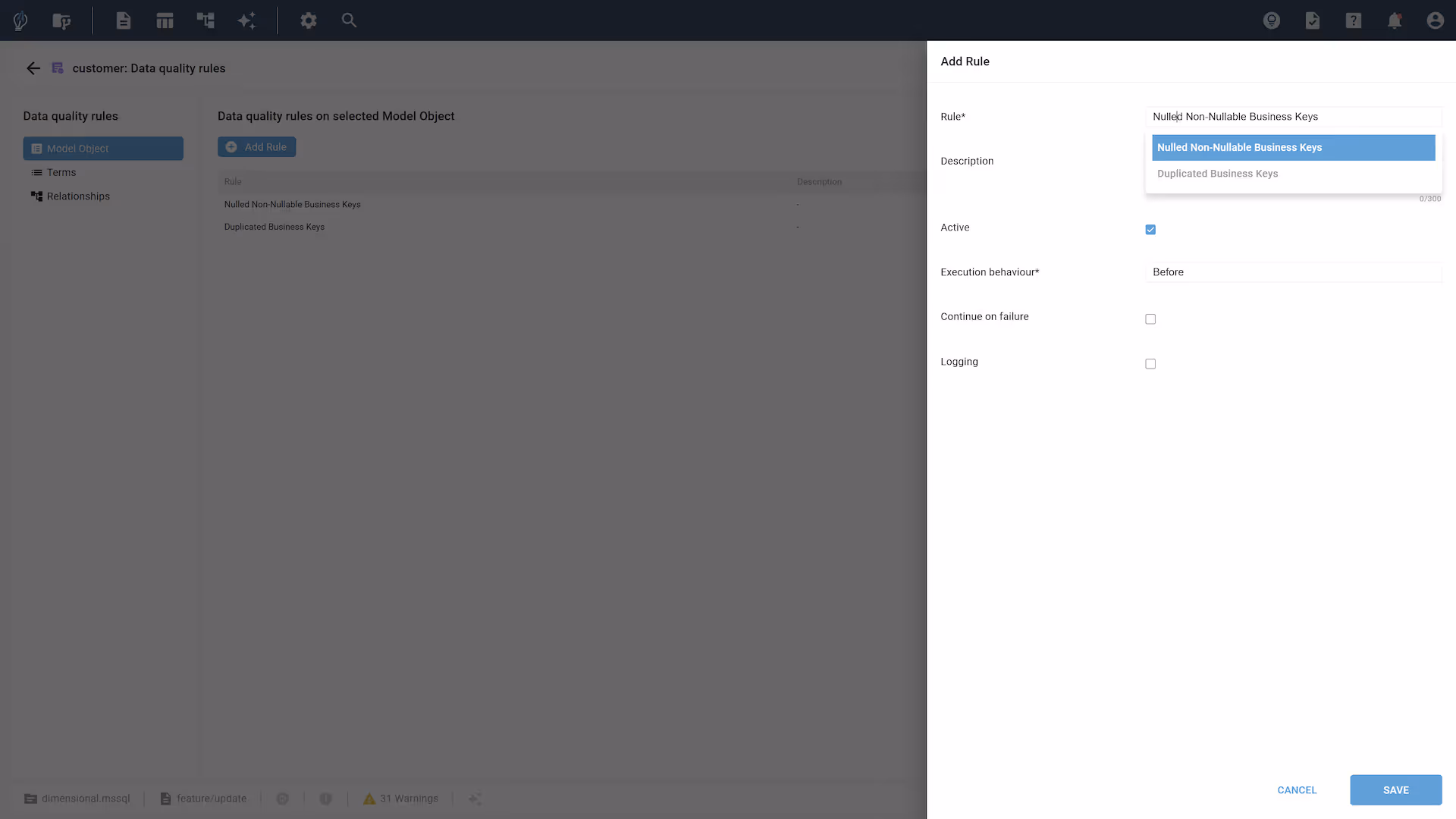Click the sparkle AI icon in toolbar
Screen dimensions: 1456x819
(246, 20)
